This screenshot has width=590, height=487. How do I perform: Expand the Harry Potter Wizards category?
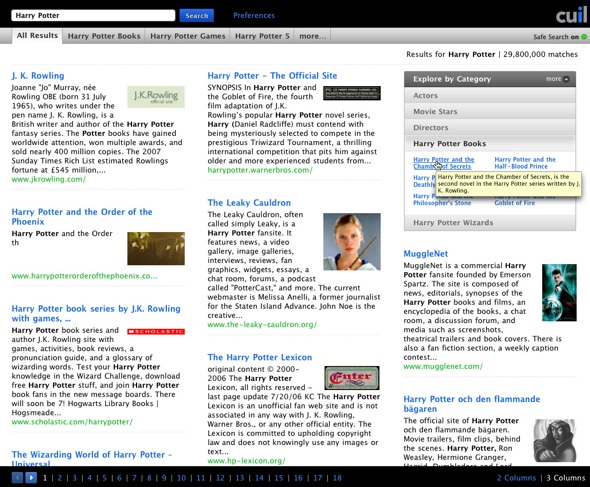pyautogui.click(x=490, y=222)
